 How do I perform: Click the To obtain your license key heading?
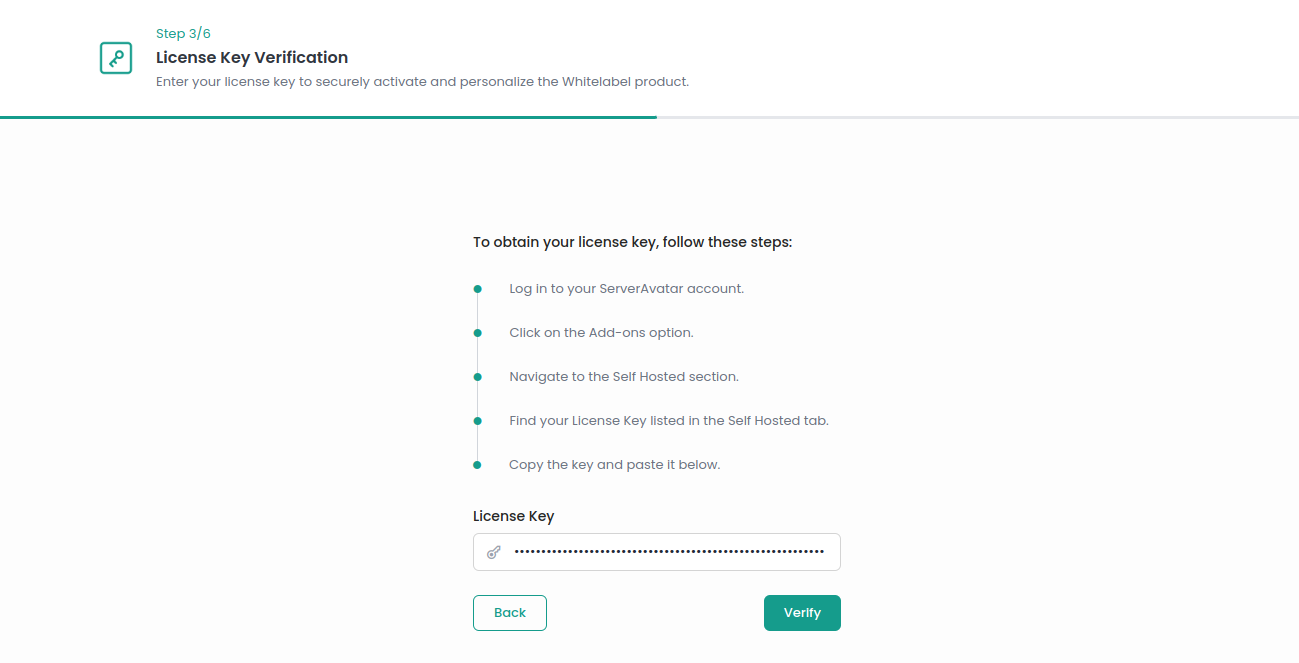pyautogui.click(x=632, y=242)
